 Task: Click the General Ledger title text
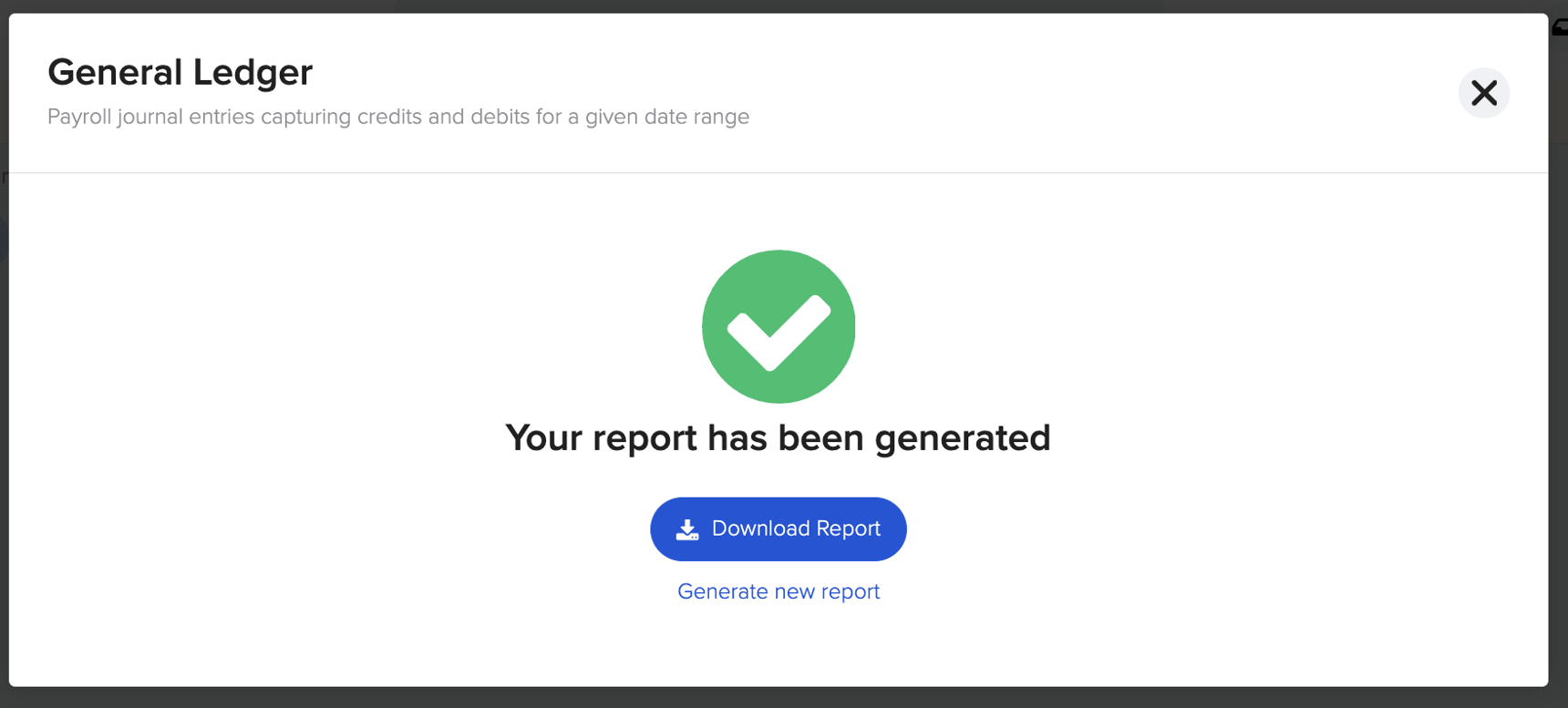coord(180,72)
